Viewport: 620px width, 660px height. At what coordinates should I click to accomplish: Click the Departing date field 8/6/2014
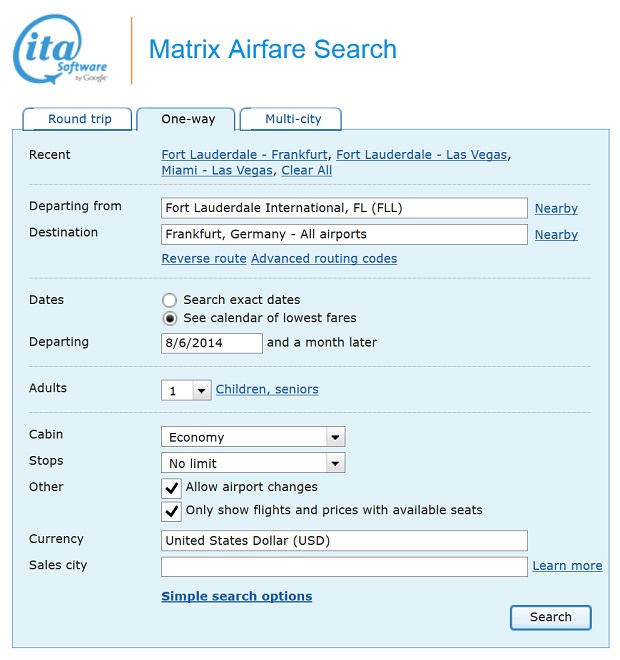[212, 343]
